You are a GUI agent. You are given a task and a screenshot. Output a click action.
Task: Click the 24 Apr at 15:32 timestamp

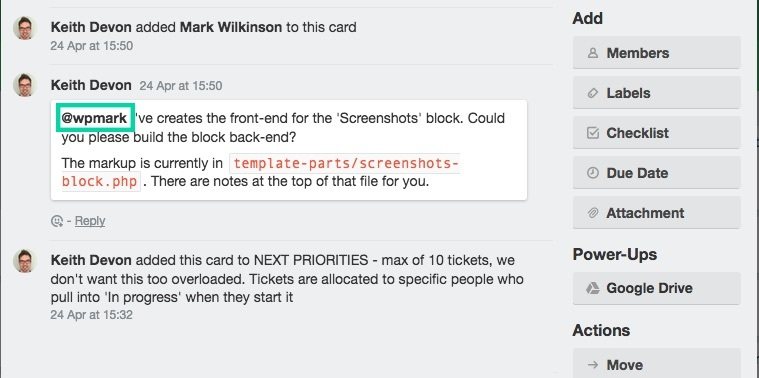tap(91, 315)
